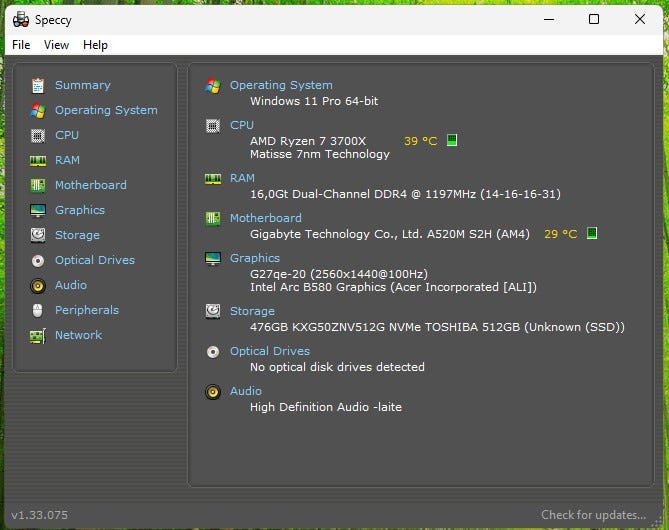
Task: Open Network section from sidebar
Action: [79, 335]
